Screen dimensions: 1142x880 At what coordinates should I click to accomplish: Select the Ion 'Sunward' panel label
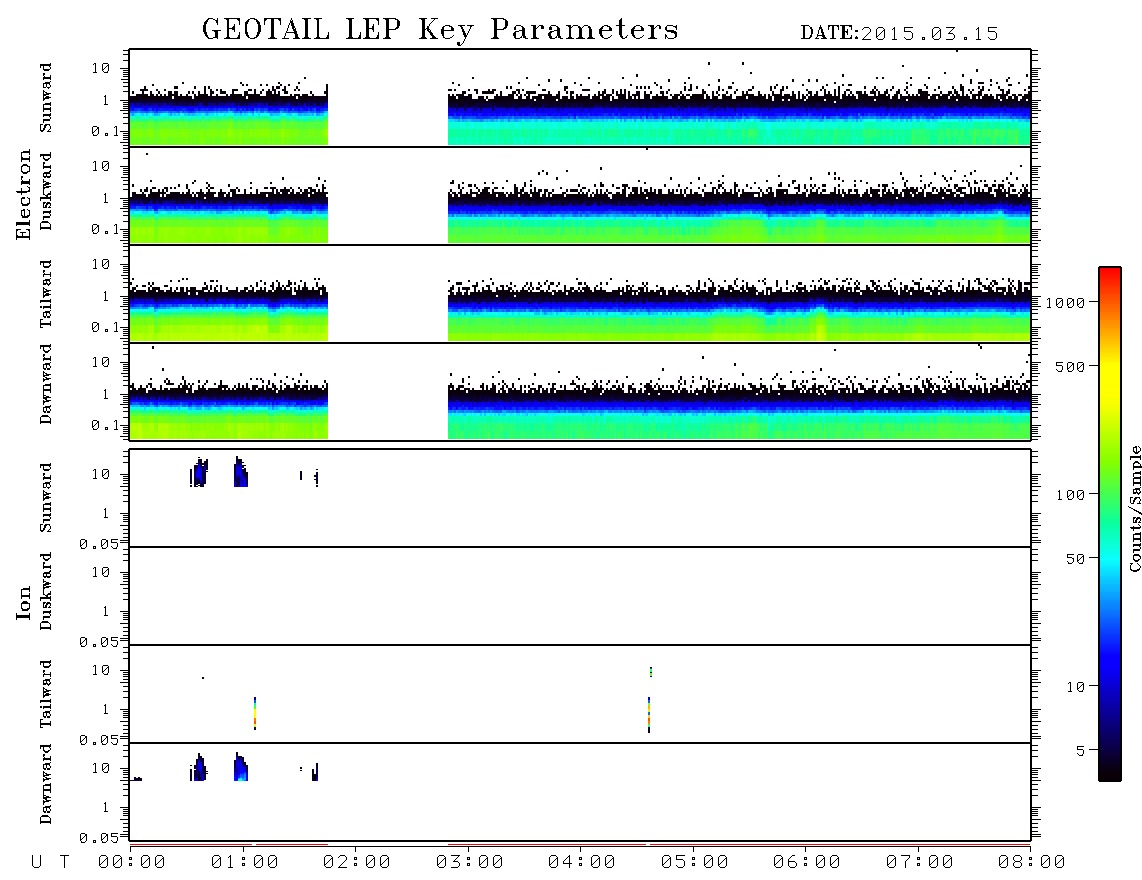[46, 498]
